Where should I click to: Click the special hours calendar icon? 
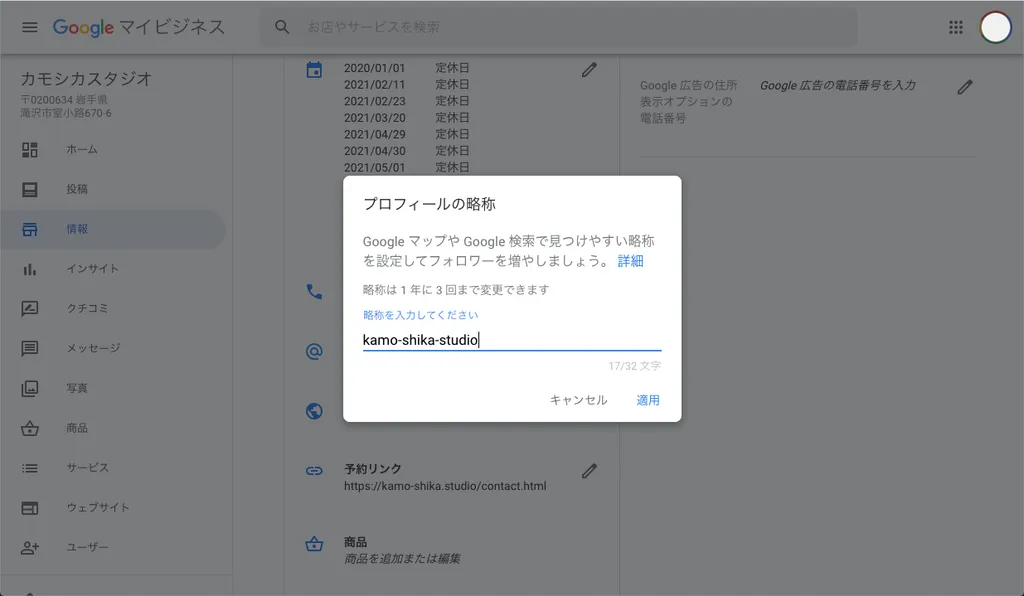tap(314, 69)
